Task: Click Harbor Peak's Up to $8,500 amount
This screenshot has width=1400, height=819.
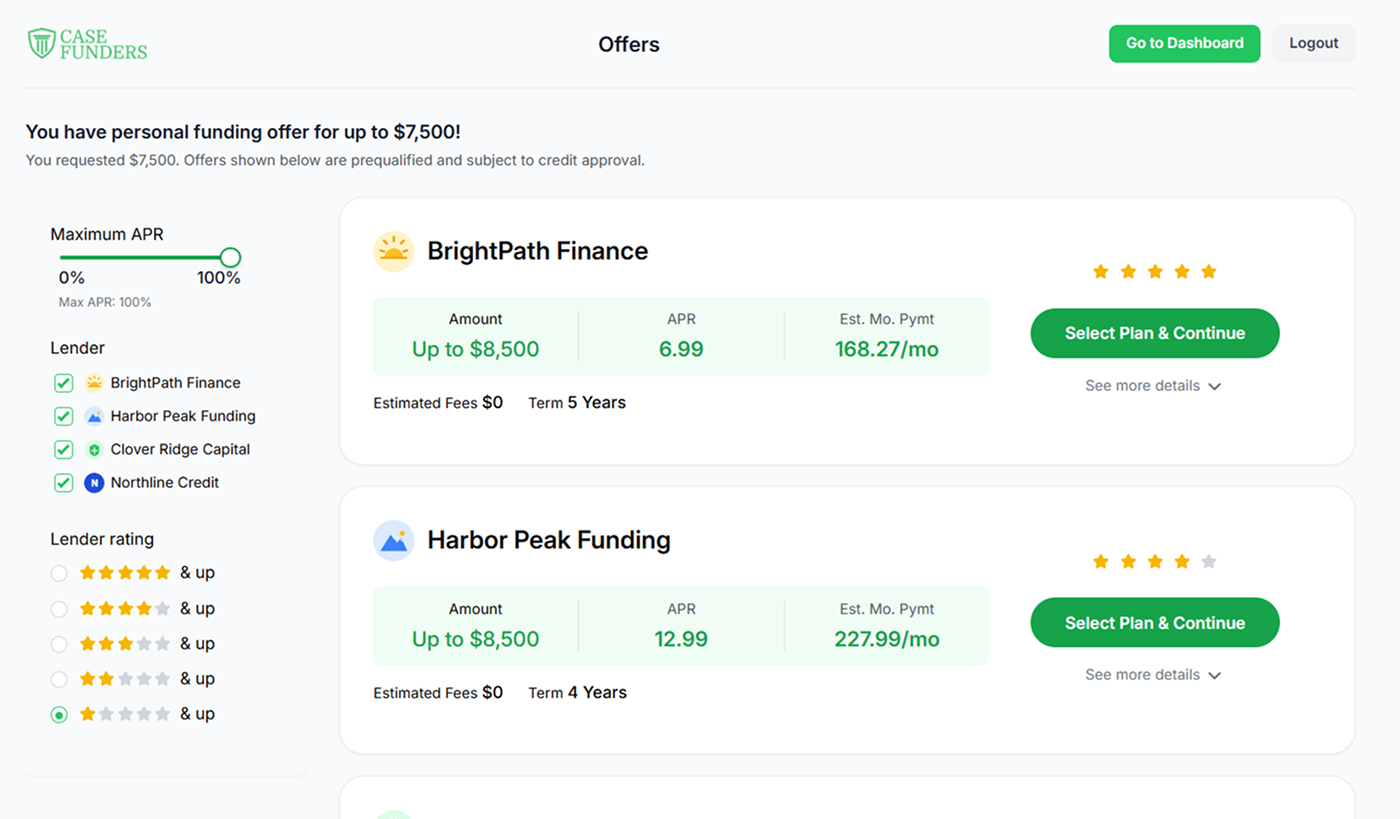Action: [475, 639]
